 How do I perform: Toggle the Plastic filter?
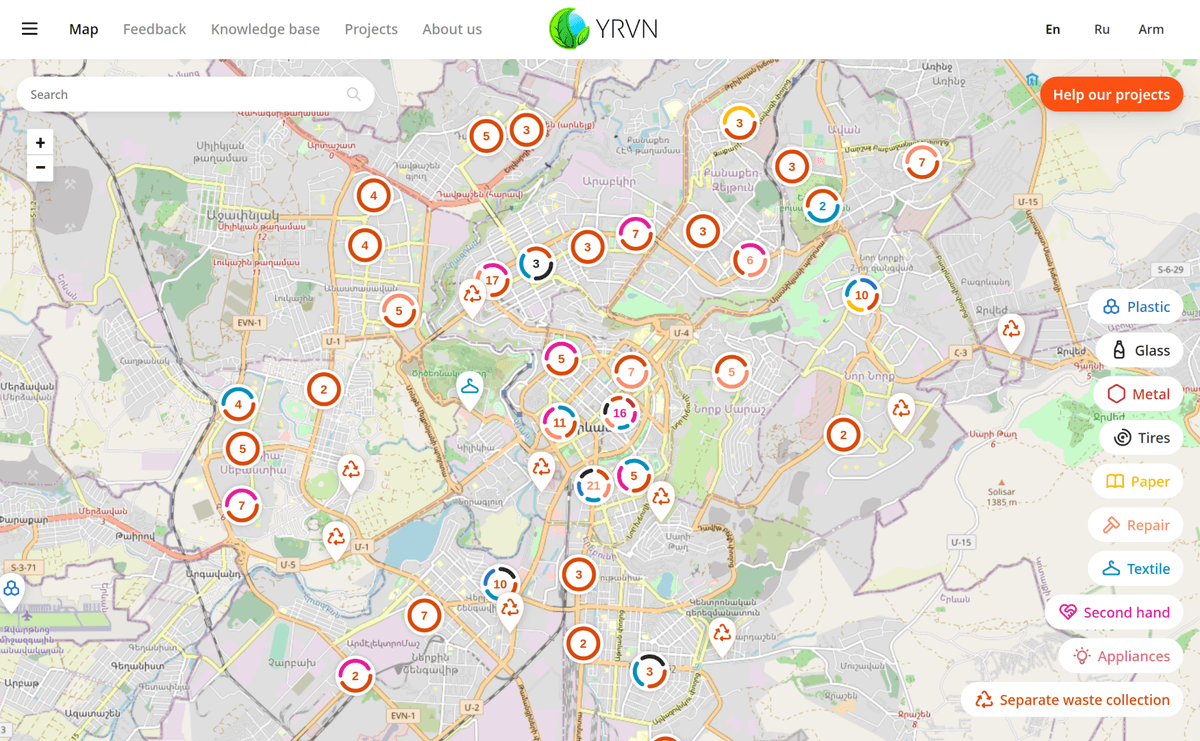pyautogui.click(x=1136, y=307)
